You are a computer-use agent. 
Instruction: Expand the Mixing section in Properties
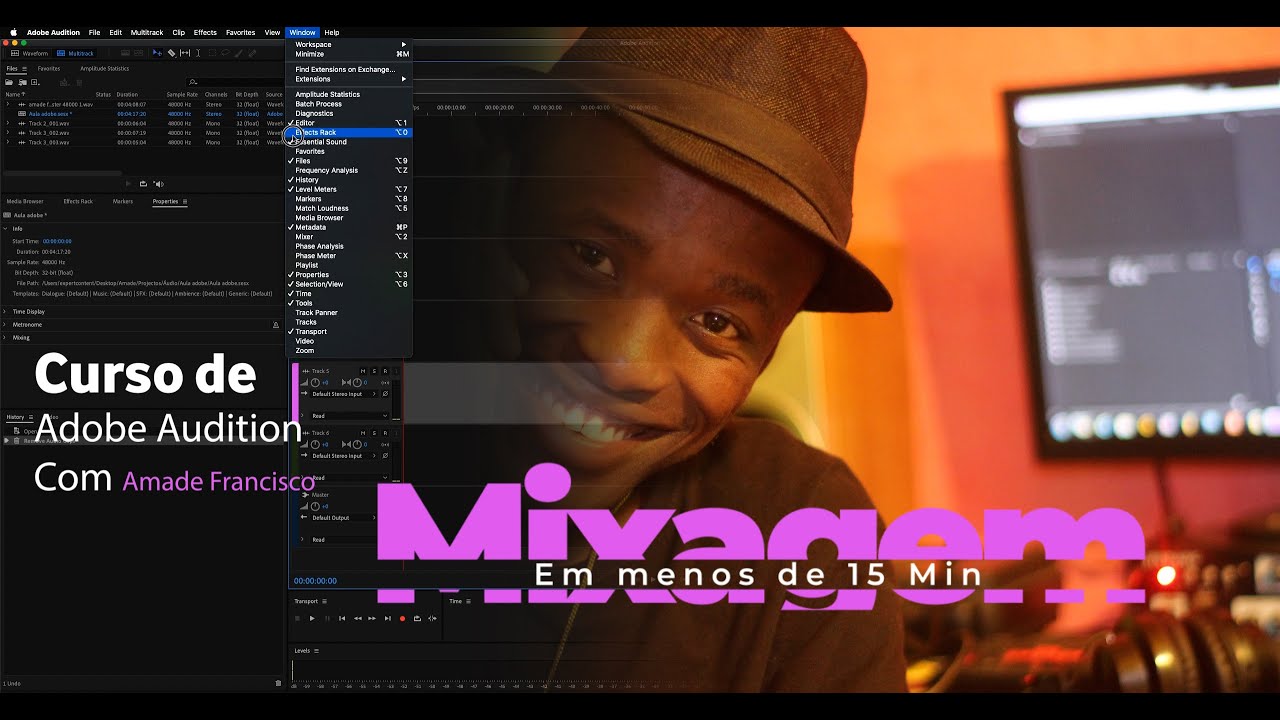(x=5, y=338)
